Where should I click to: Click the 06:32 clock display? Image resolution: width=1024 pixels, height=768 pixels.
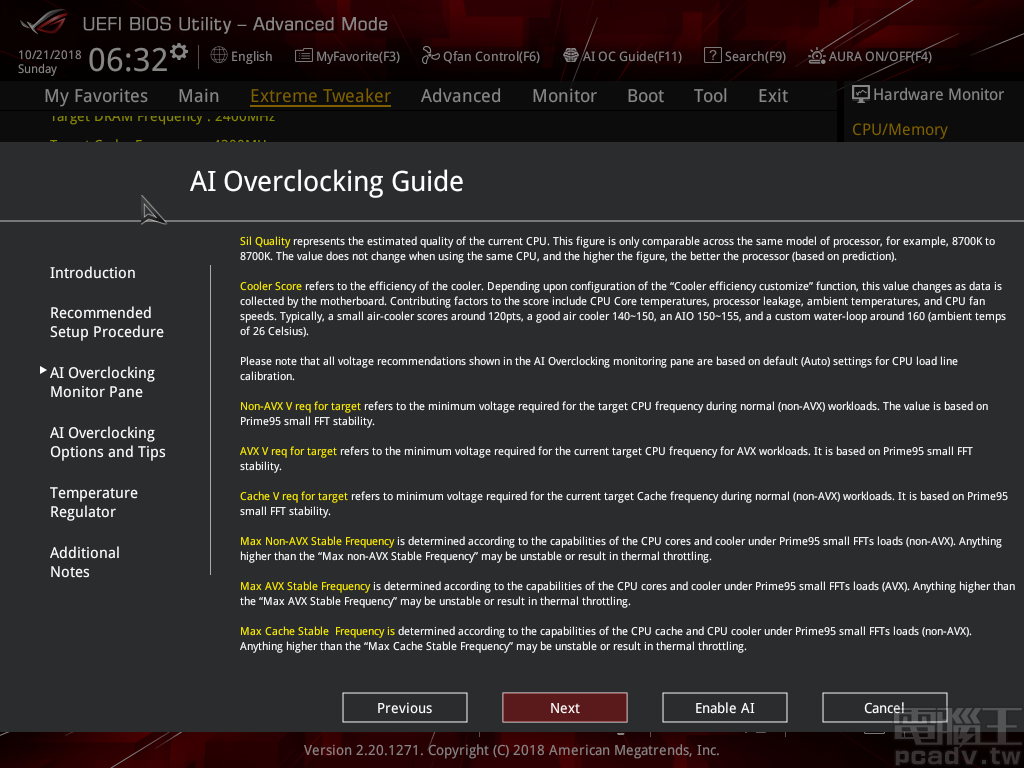[128, 59]
